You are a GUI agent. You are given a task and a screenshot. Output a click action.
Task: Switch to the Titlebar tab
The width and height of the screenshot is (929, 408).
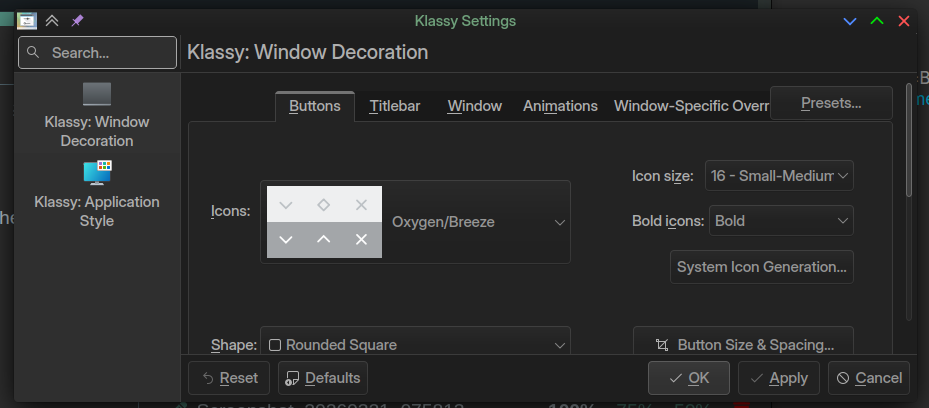394,106
